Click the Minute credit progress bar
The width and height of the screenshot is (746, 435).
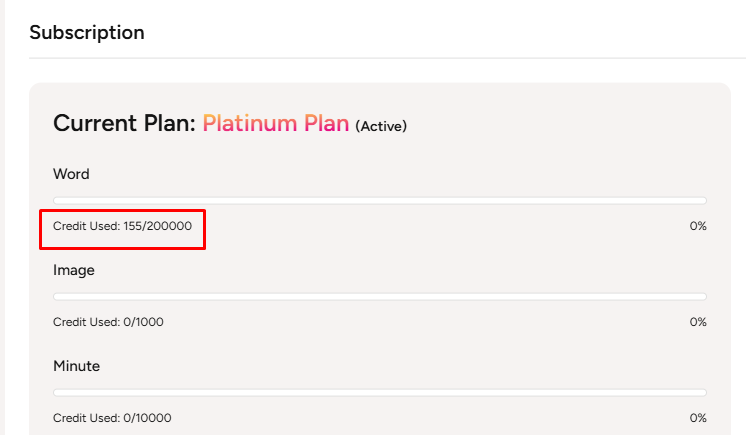click(380, 392)
